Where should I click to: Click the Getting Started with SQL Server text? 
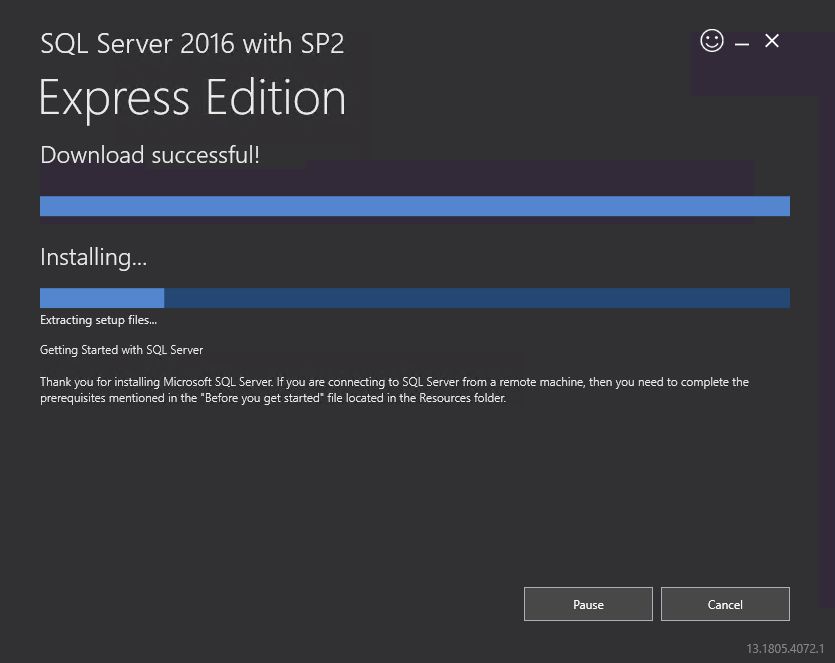coord(121,350)
